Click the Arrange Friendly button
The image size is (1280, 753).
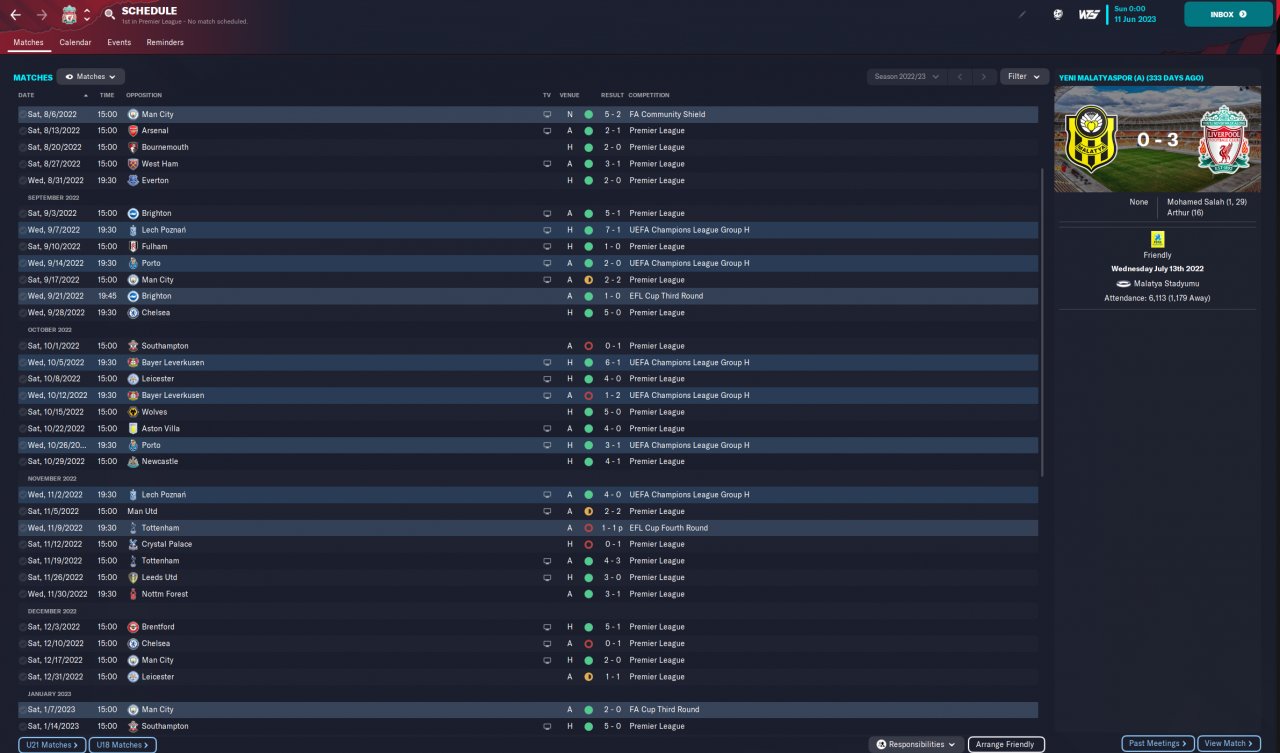point(1006,744)
